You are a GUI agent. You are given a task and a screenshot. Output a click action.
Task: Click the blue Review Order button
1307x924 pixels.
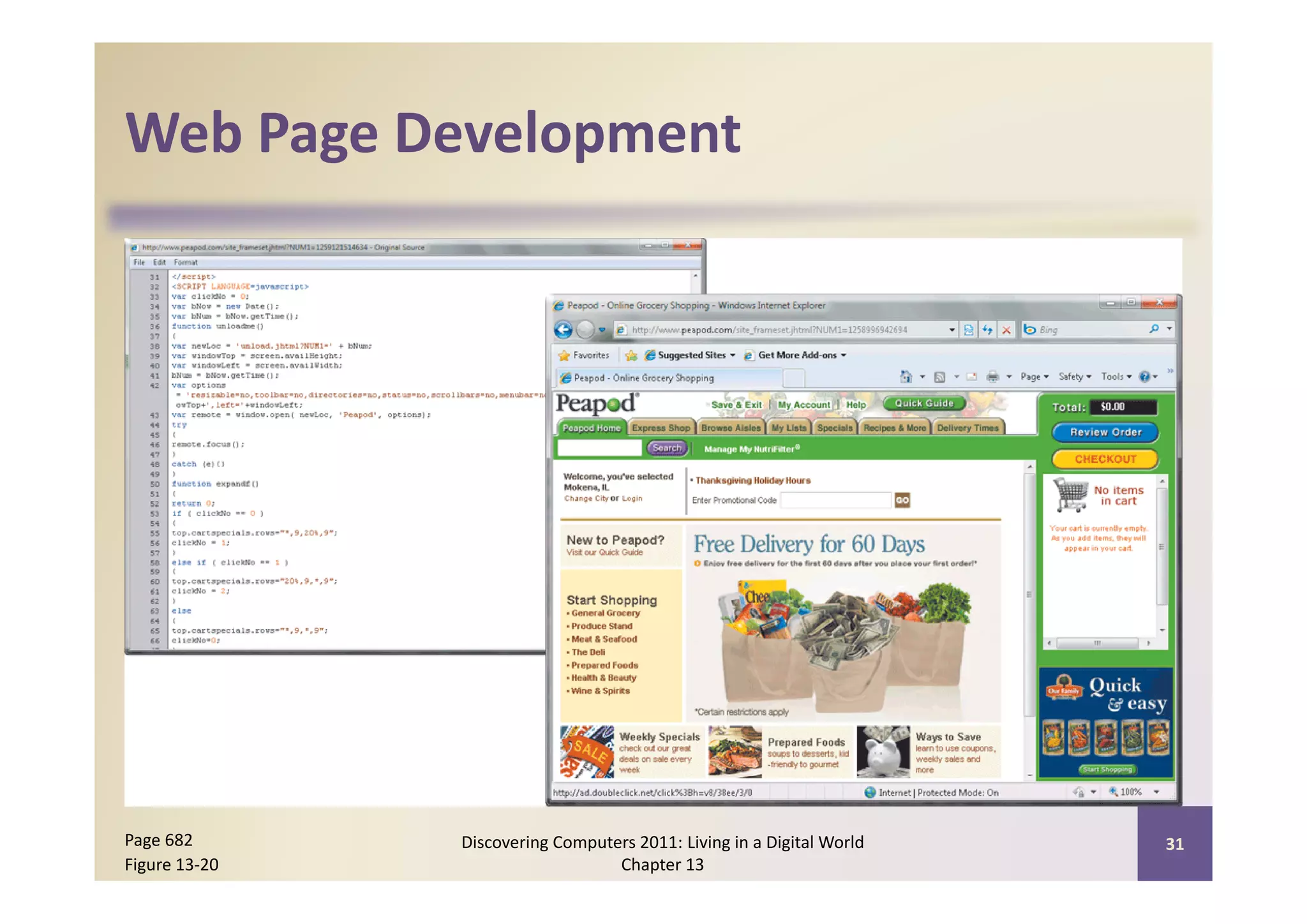point(1105,432)
